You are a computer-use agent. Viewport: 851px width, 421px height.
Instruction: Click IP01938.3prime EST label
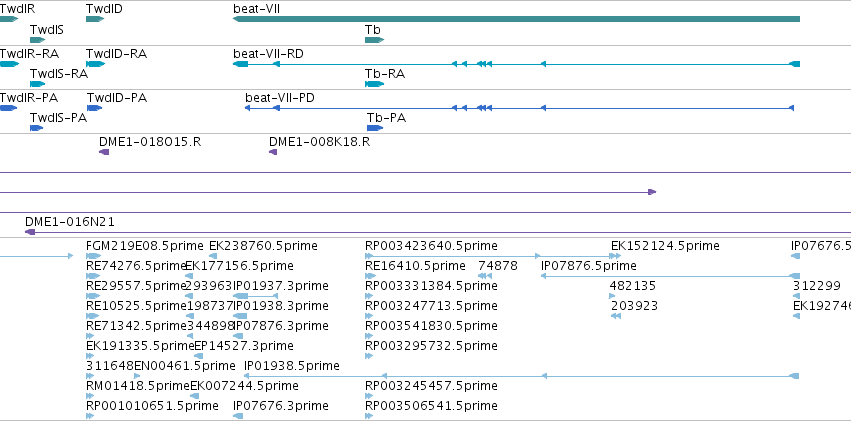pos(281,306)
